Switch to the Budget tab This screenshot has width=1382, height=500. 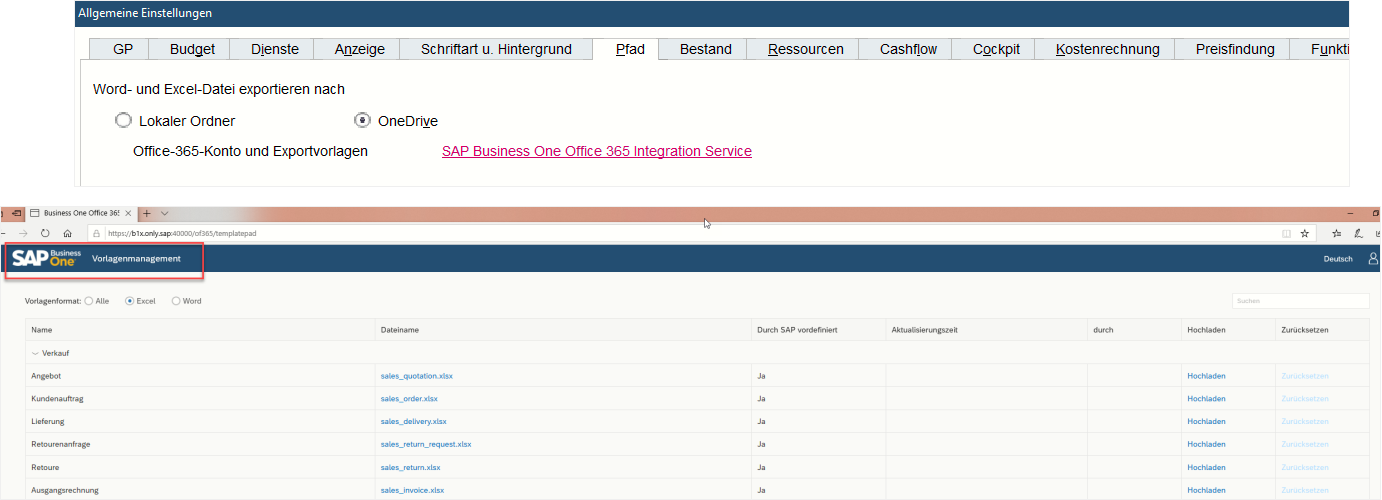192,49
